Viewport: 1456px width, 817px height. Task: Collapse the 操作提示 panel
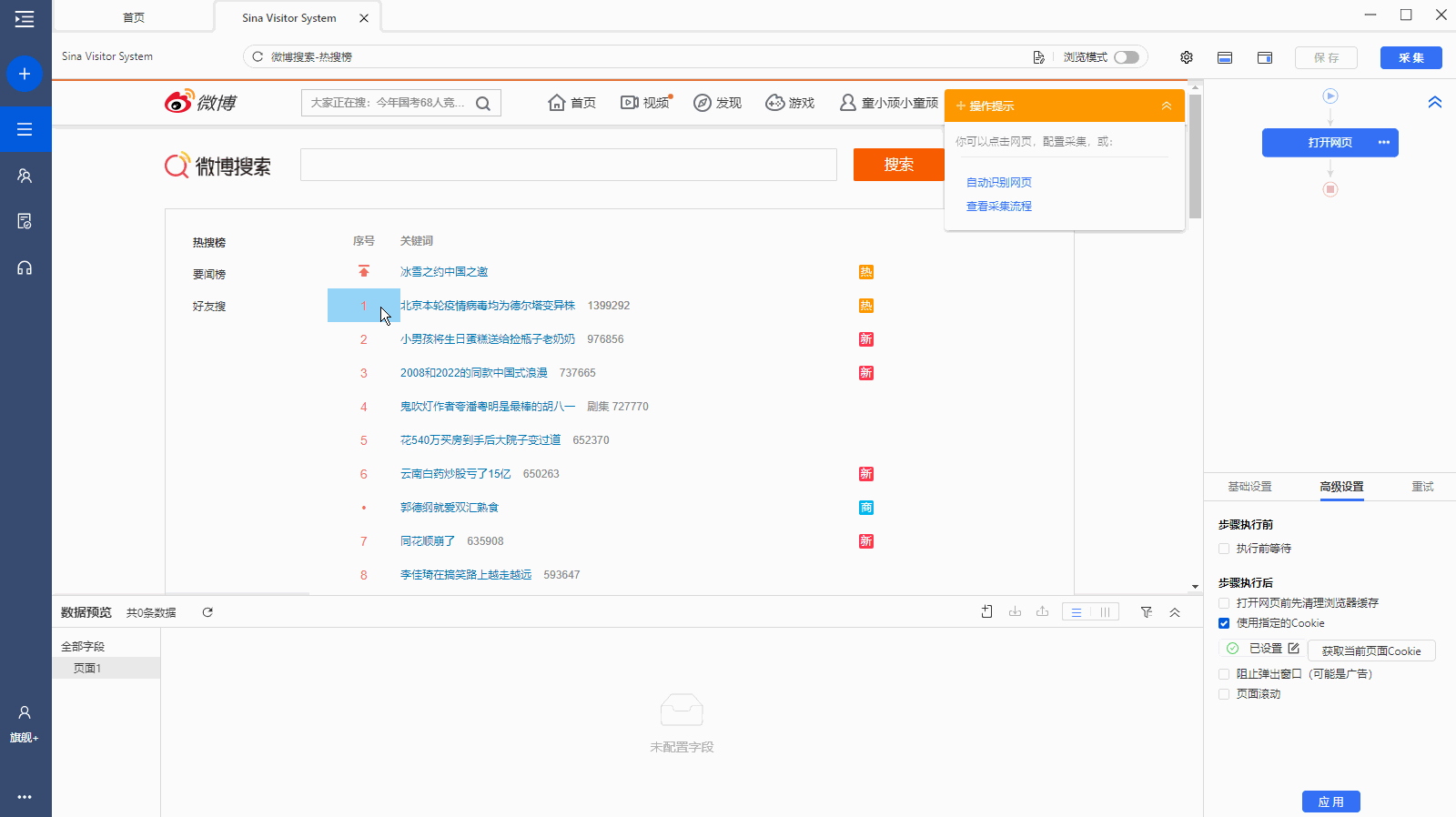point(1166,106)
